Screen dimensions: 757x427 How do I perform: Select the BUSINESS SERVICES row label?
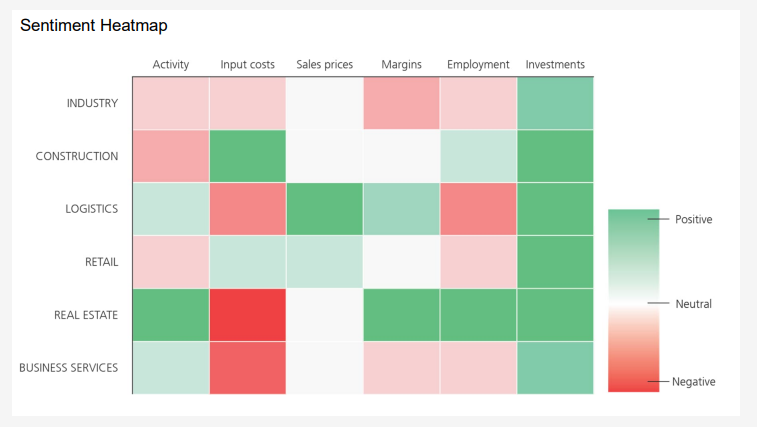(x=69, y=368)
